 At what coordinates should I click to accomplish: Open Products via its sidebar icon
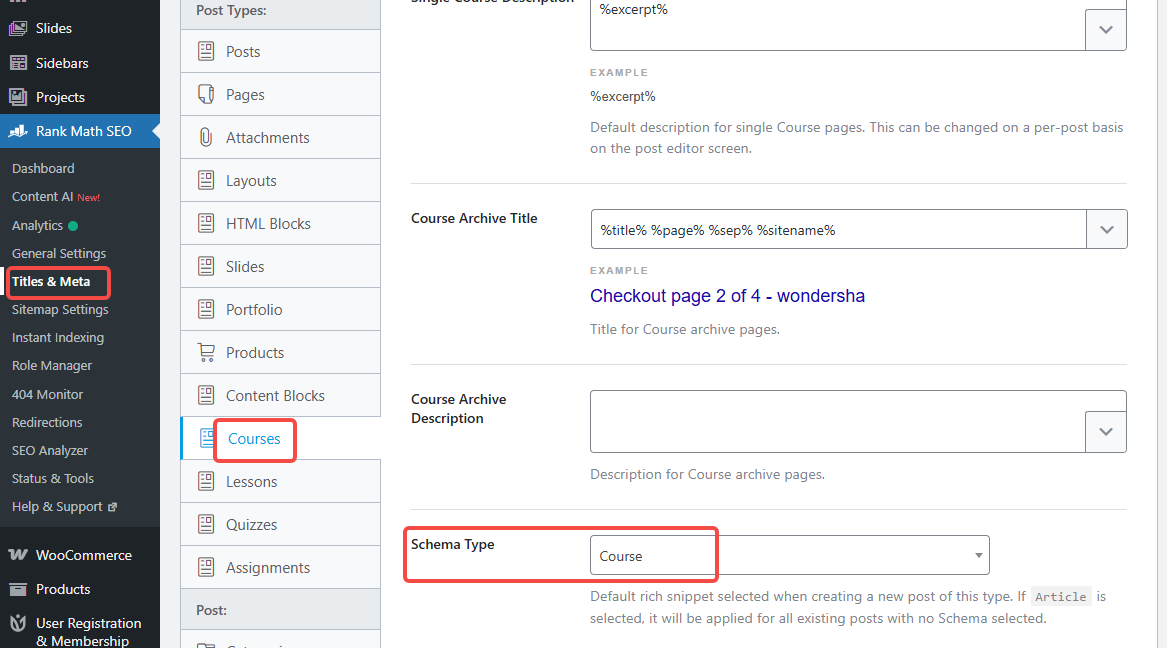coord(20,589)
